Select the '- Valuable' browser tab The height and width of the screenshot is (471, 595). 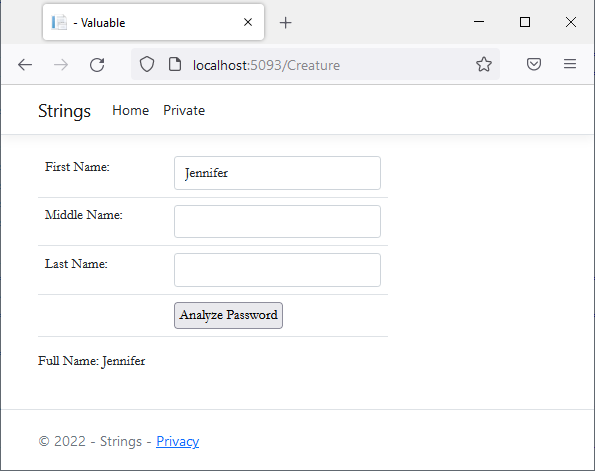pyautogui.click(x=153, y=22)
